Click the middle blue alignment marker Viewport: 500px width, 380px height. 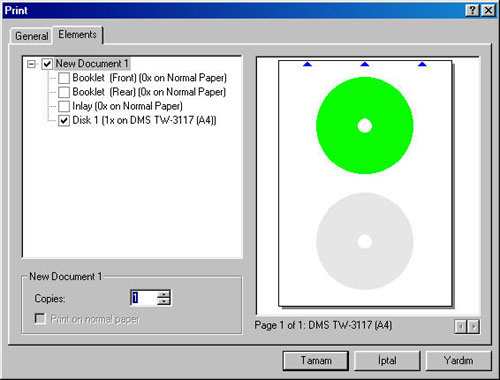pyautogui.click(x=365, y=64)
